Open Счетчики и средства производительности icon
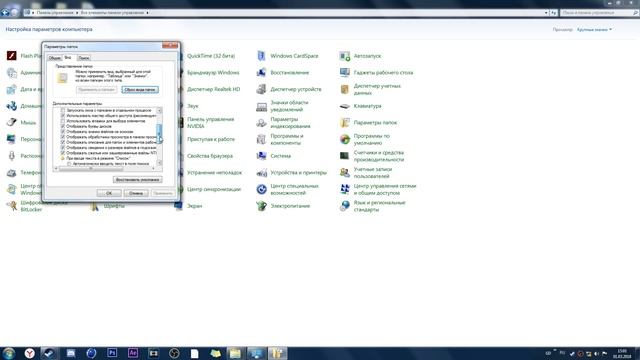This screenshot has width=640, height=360. click(345, 156)
